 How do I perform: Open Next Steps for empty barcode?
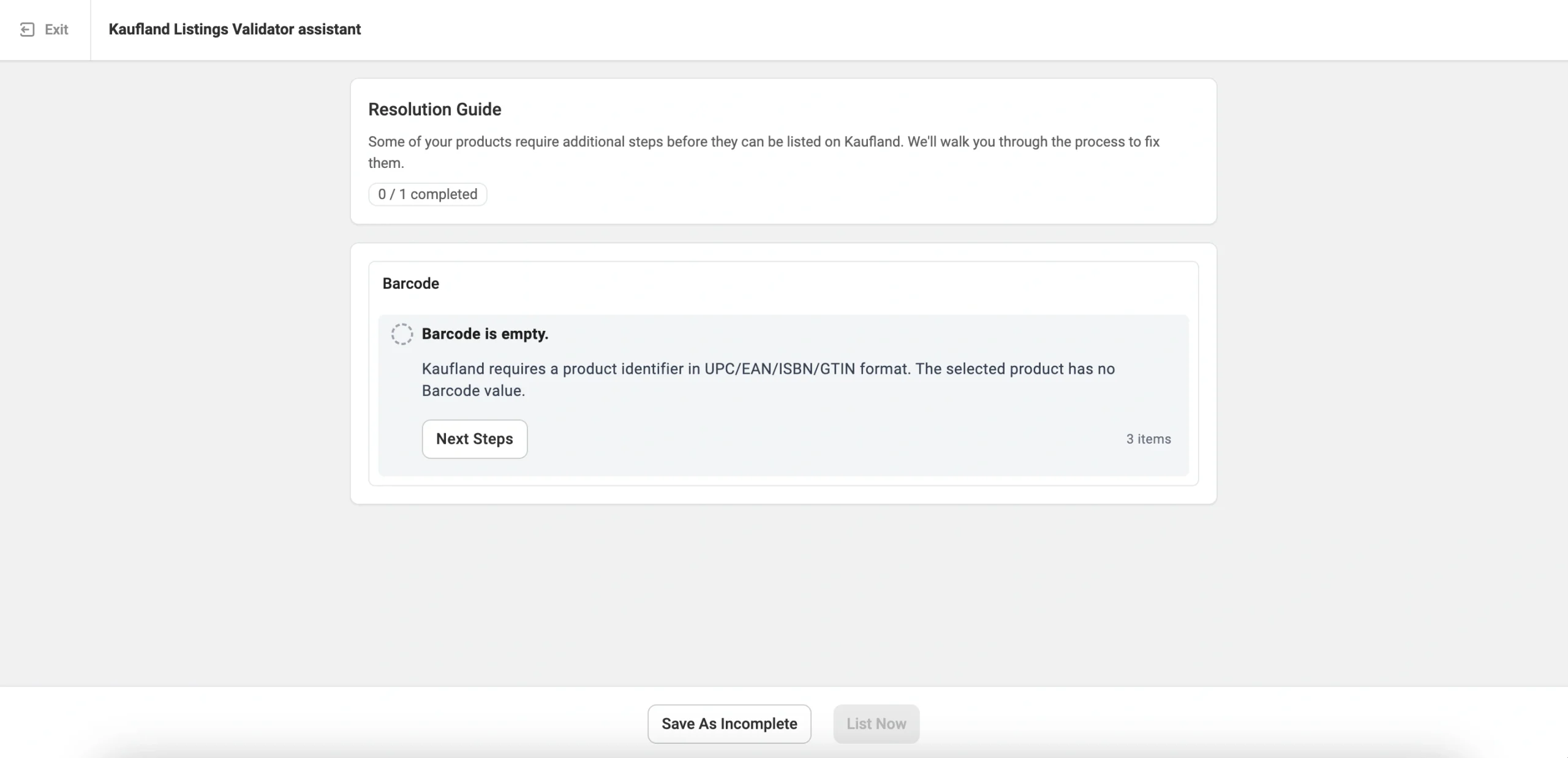pos(474,439)
